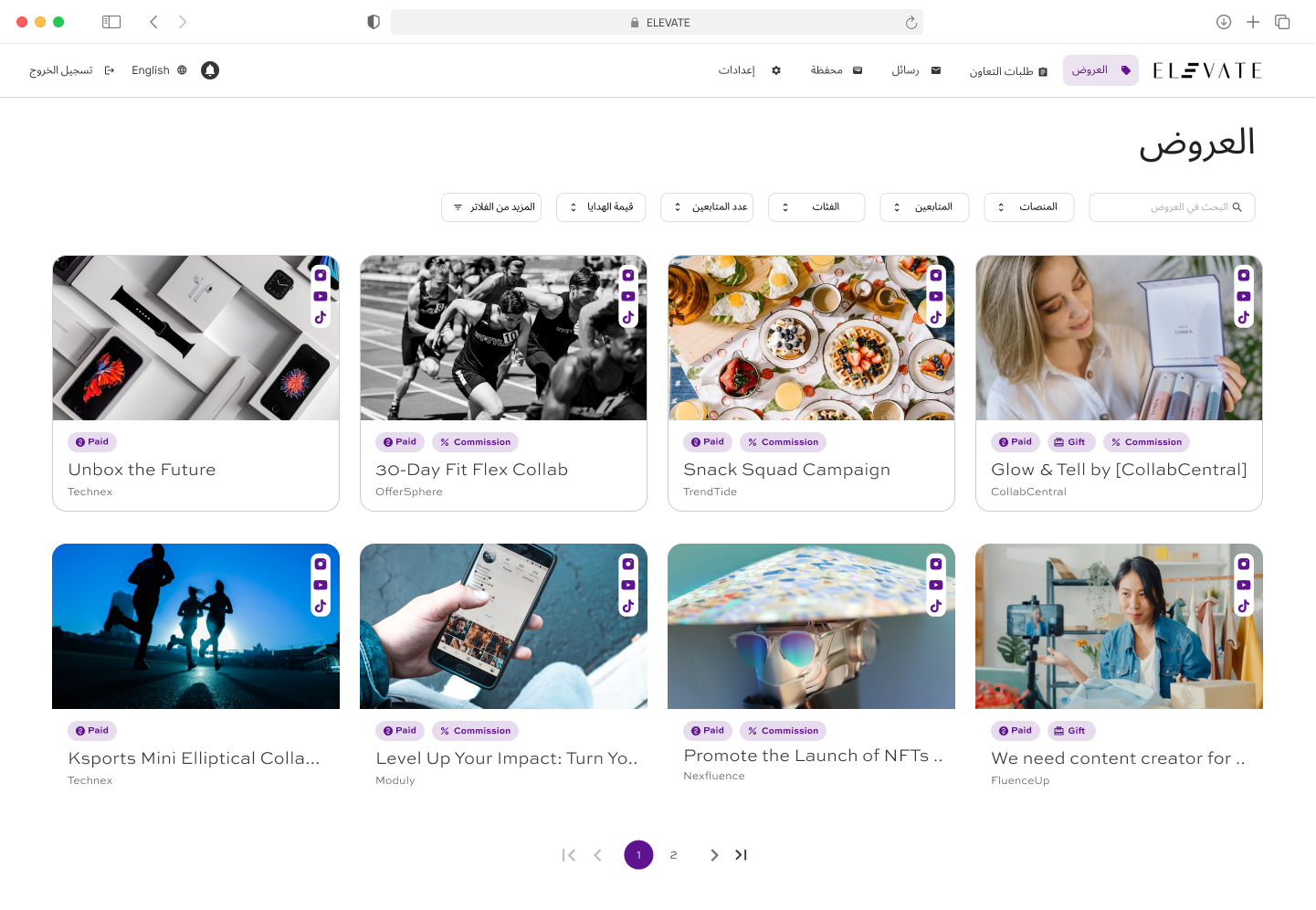Select the العروض navigation tab
Image resolution: width=1316 pixels, height=910 pixels.
(1100, 69)
